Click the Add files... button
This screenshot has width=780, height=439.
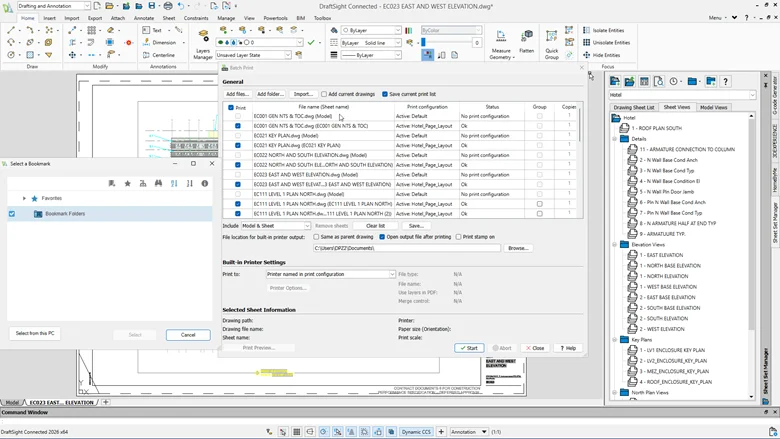[x=237, y=94]
